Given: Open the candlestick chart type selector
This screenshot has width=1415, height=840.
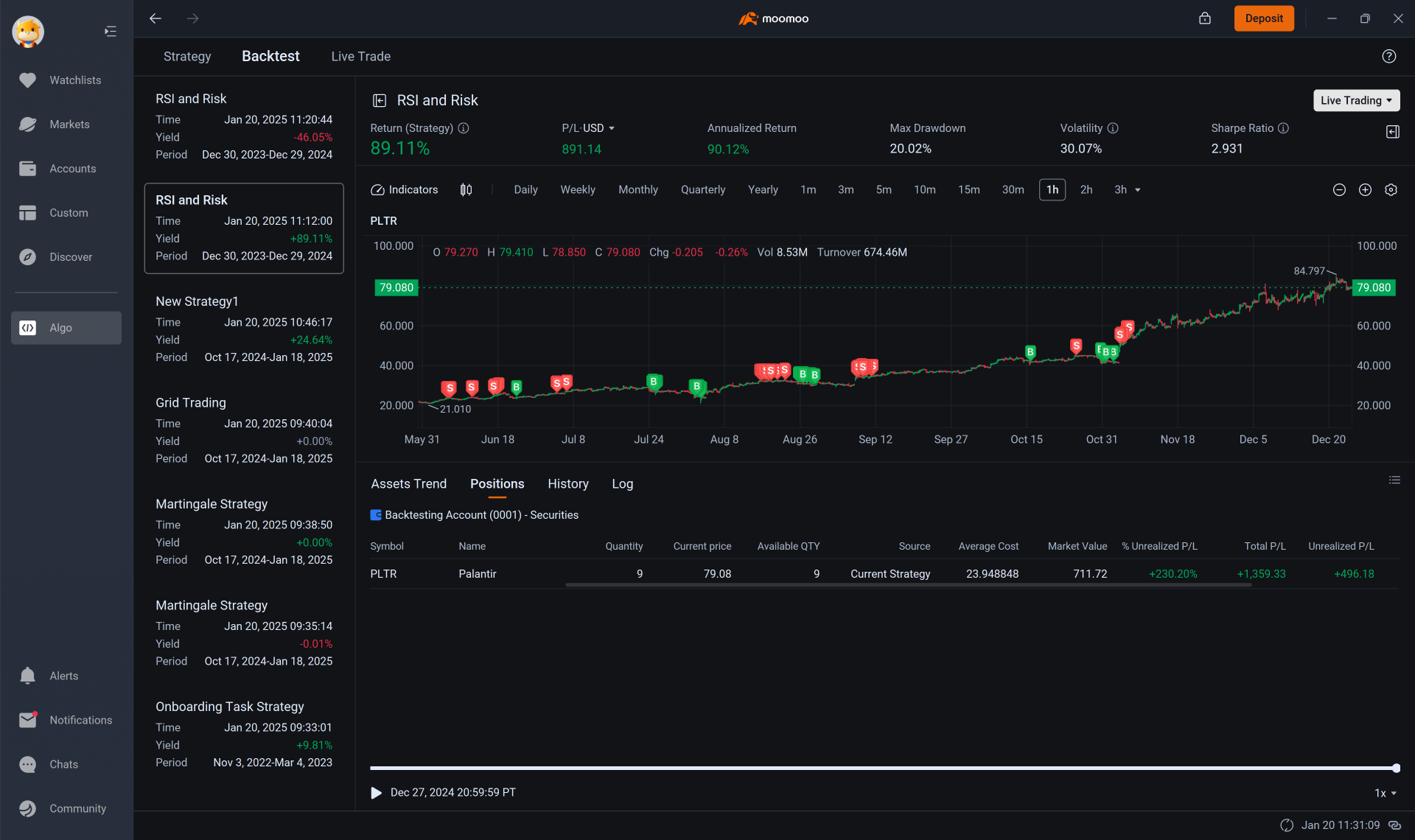Looking at the screenshot, I should pyautogui.click(x=466, y=190).
